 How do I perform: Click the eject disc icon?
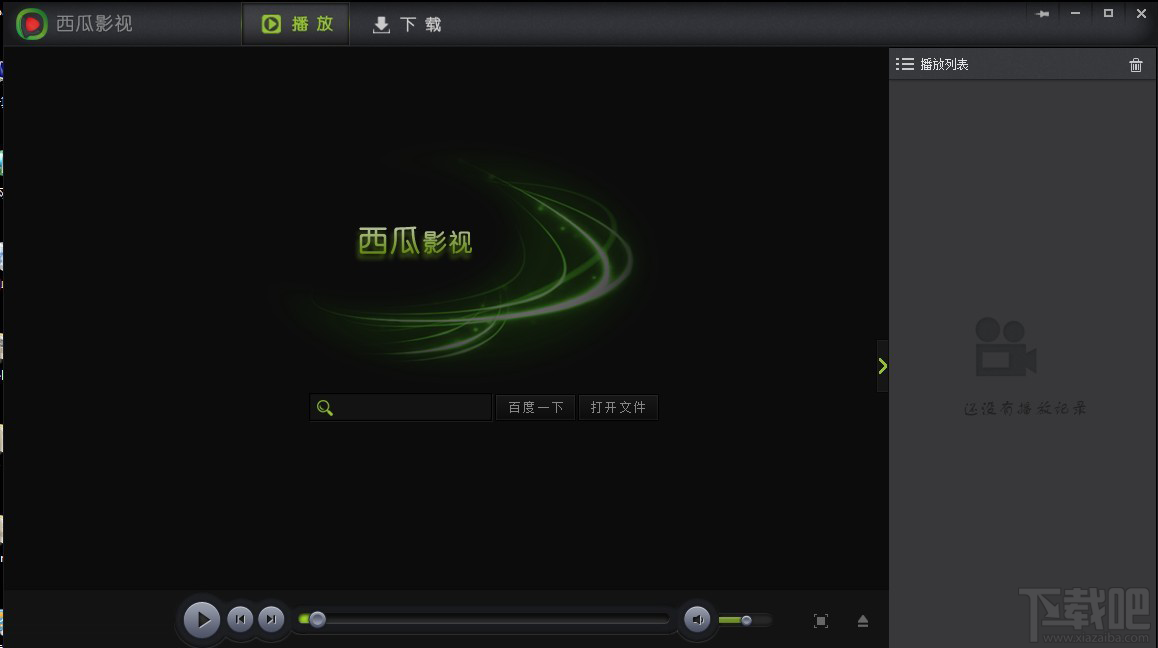[x=862, y=620]
